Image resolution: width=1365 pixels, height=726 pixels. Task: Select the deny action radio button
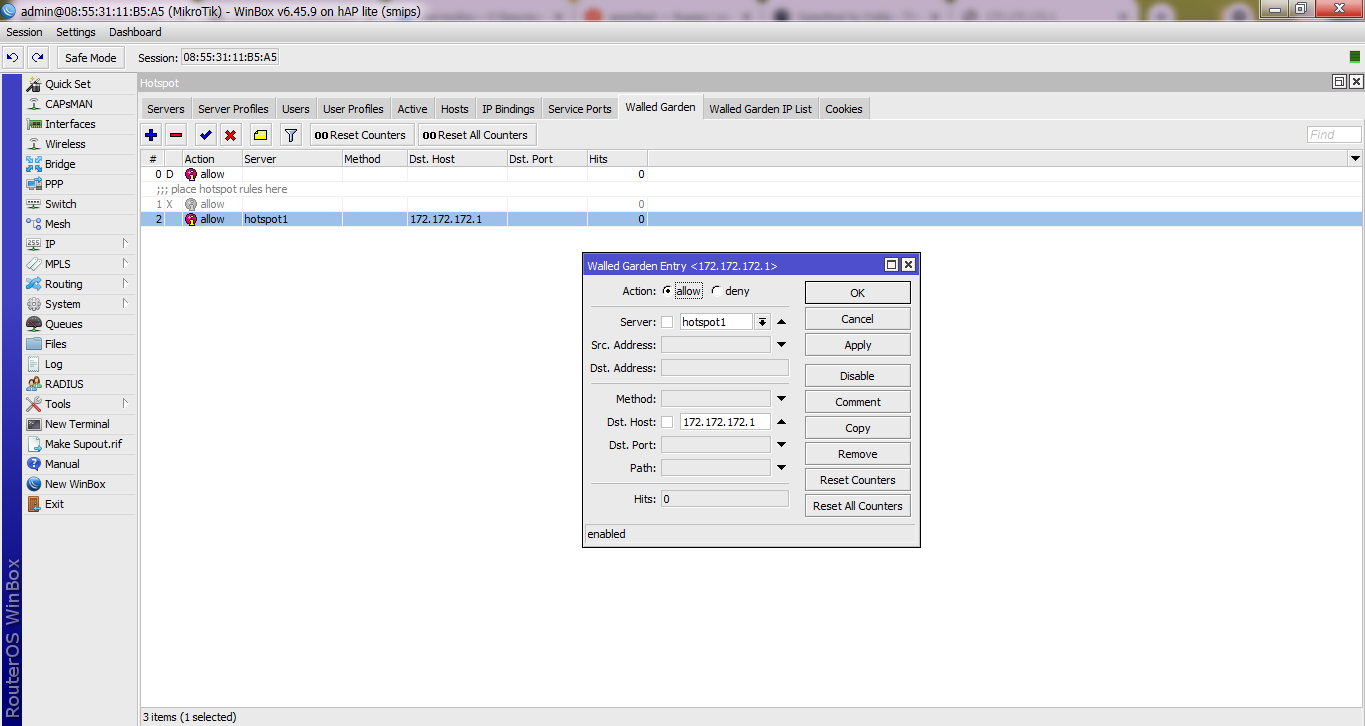pos(716,291)
